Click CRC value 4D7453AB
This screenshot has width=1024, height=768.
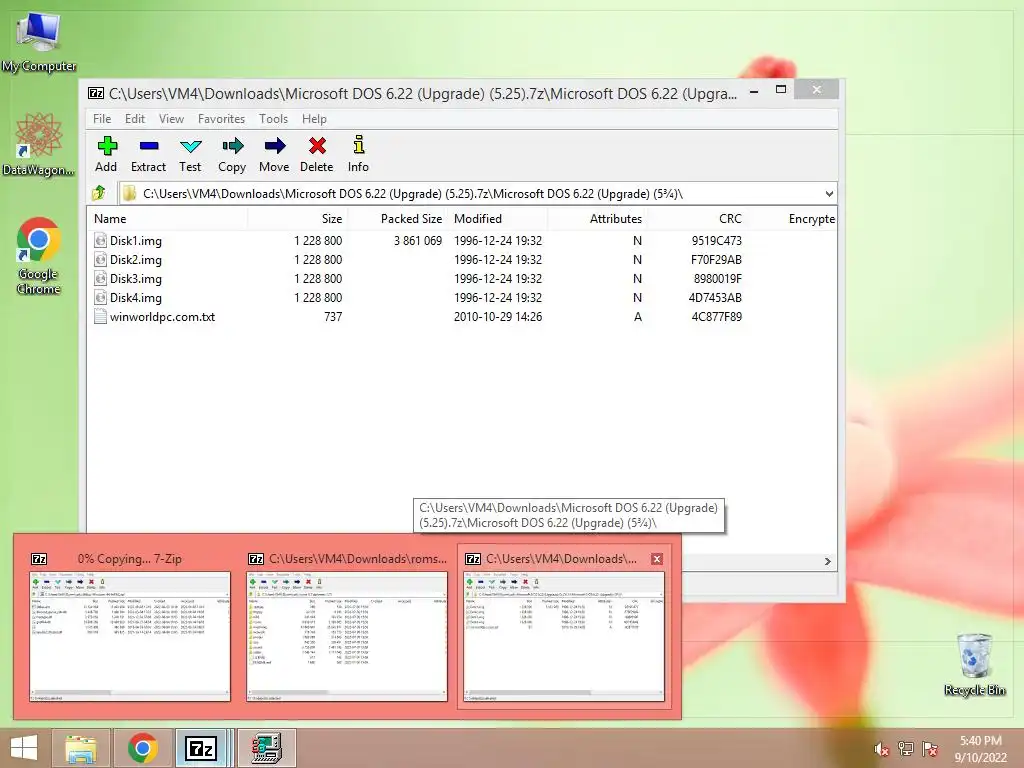click(715, 298)
